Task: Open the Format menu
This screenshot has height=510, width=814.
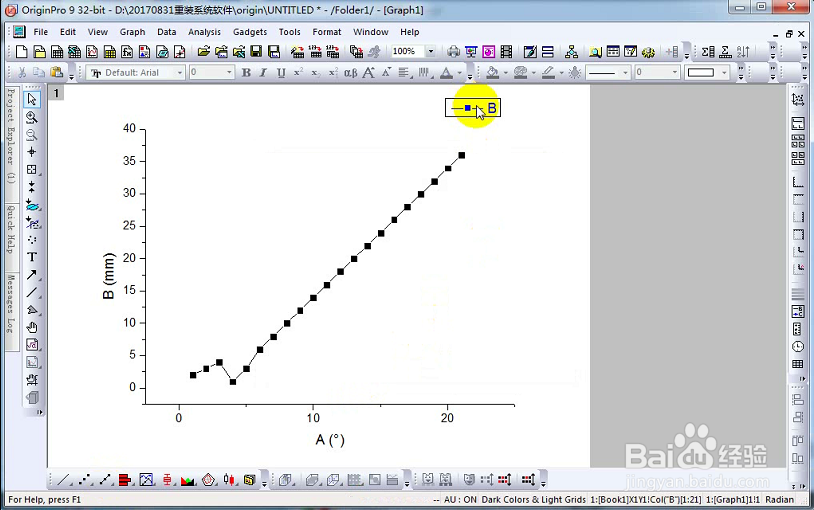Action: [x=327, y=32]
